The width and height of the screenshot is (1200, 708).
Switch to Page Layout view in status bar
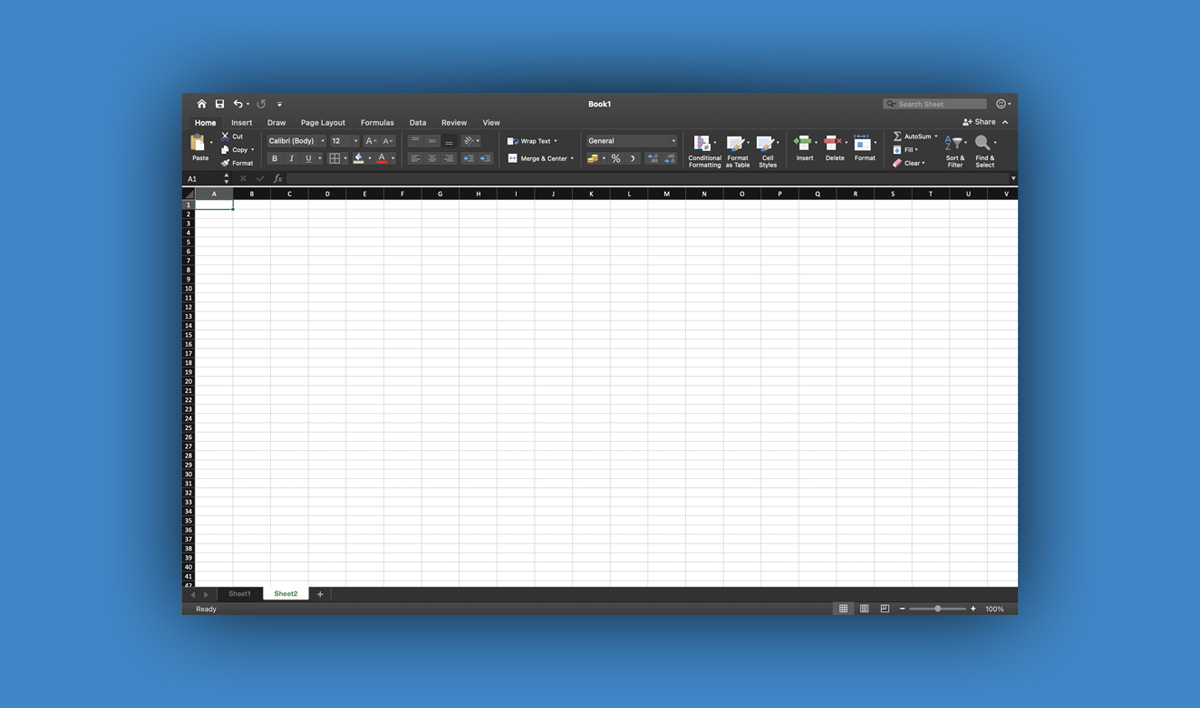(864, 609)
